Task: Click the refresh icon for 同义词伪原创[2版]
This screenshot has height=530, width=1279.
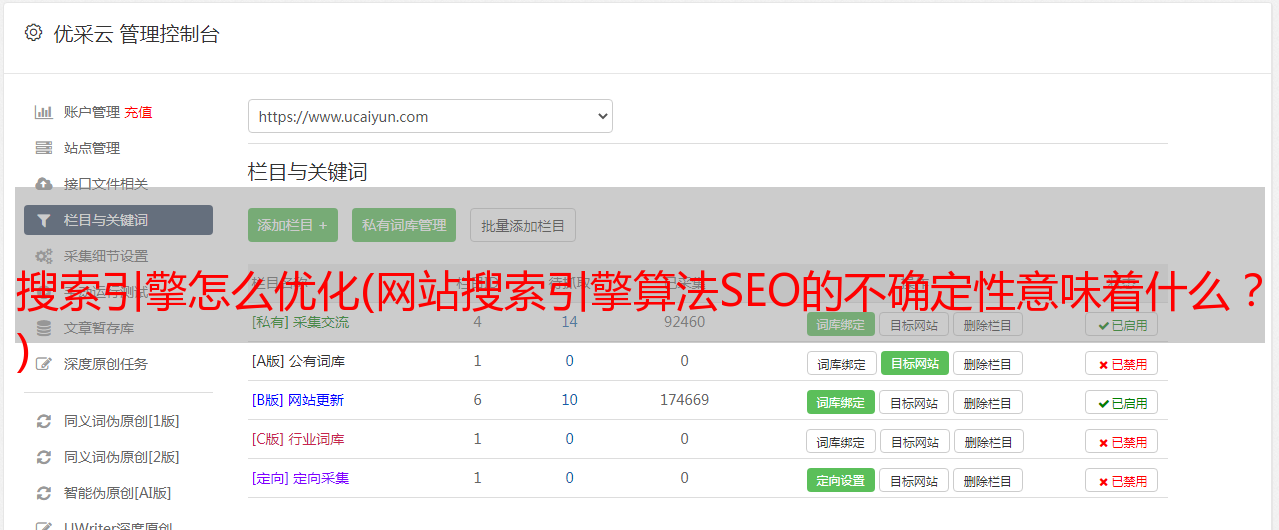Action: pyautogui.click(x=43, y=457)
